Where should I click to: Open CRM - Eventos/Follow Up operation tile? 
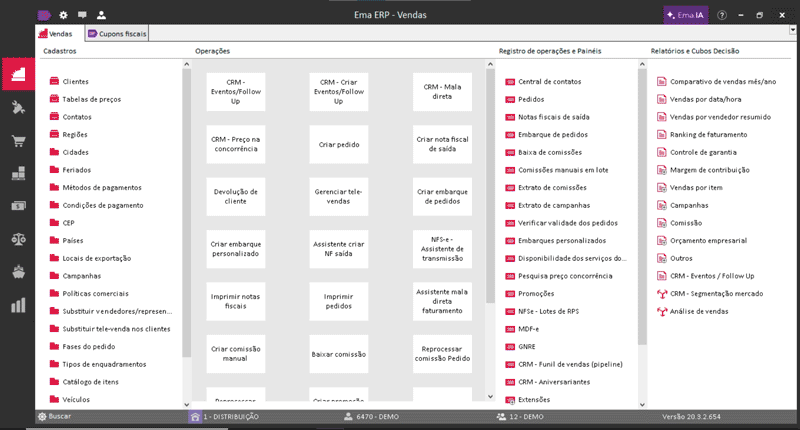[x=236, y=92]
